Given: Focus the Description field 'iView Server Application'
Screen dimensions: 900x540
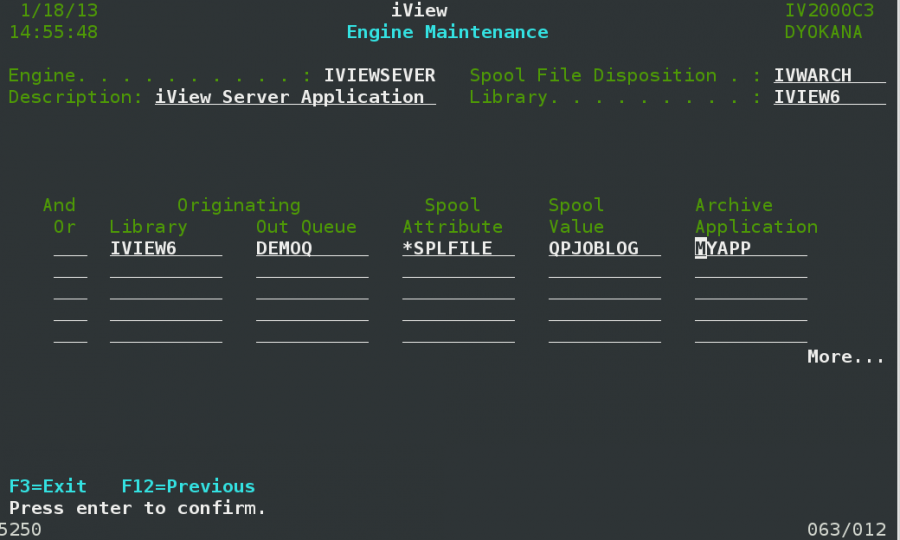Looking at the screenshot, I should click(295, 97).
